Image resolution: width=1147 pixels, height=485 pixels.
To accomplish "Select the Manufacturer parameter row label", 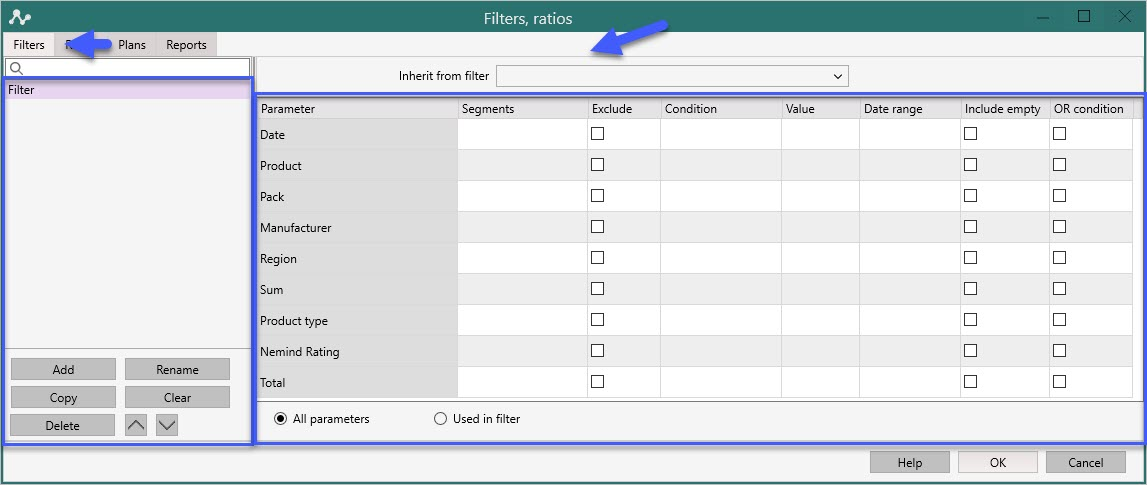I will tap(296, 228).
